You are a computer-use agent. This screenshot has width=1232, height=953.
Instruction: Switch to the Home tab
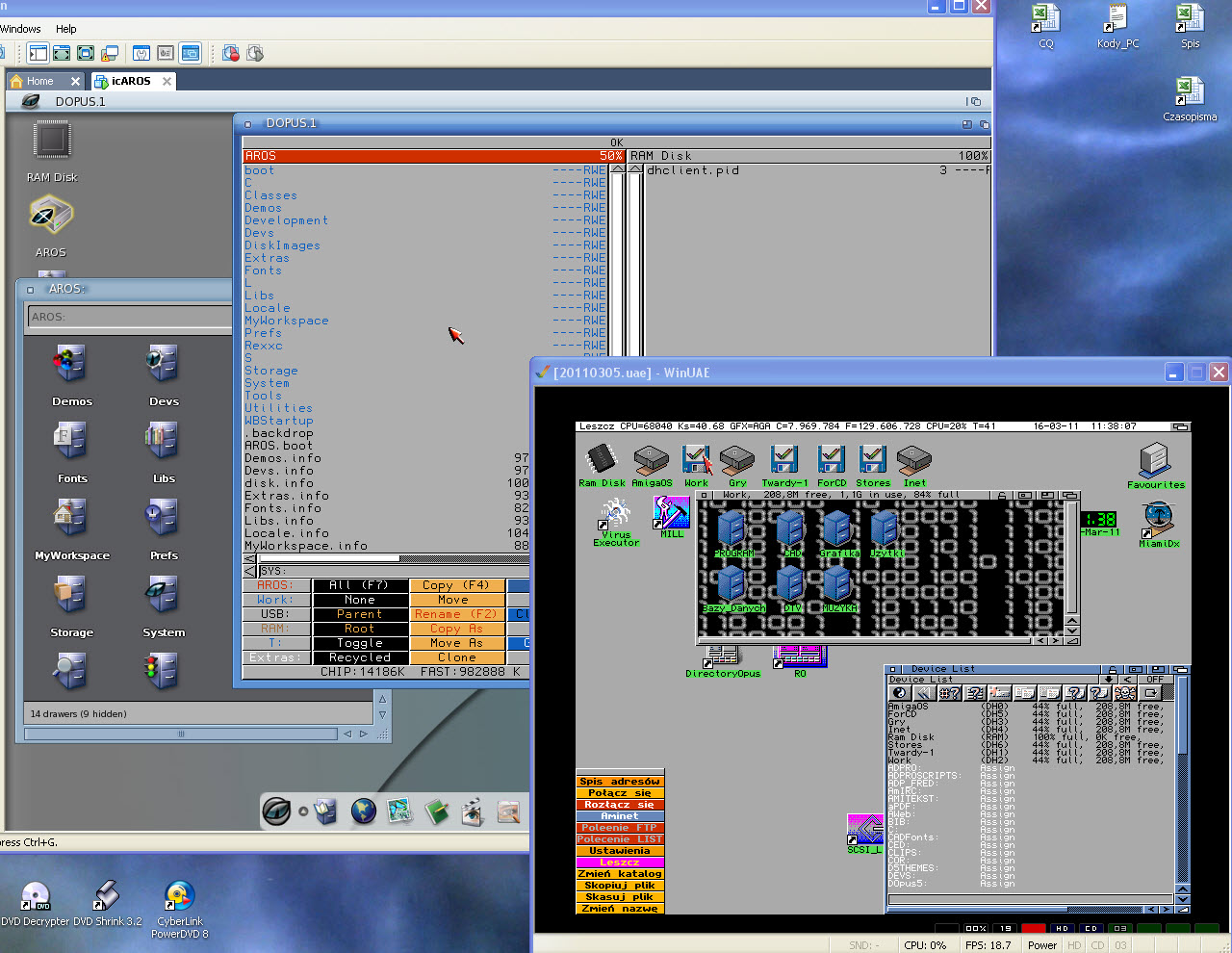(x=39, y=81)
